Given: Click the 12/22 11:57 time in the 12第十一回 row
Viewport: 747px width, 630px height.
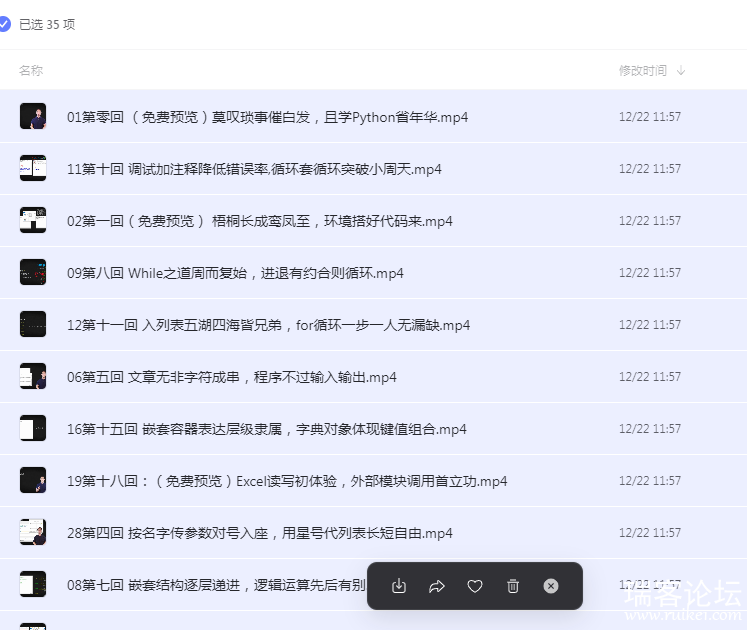Looking at the screenshot, I should point(650,325).
